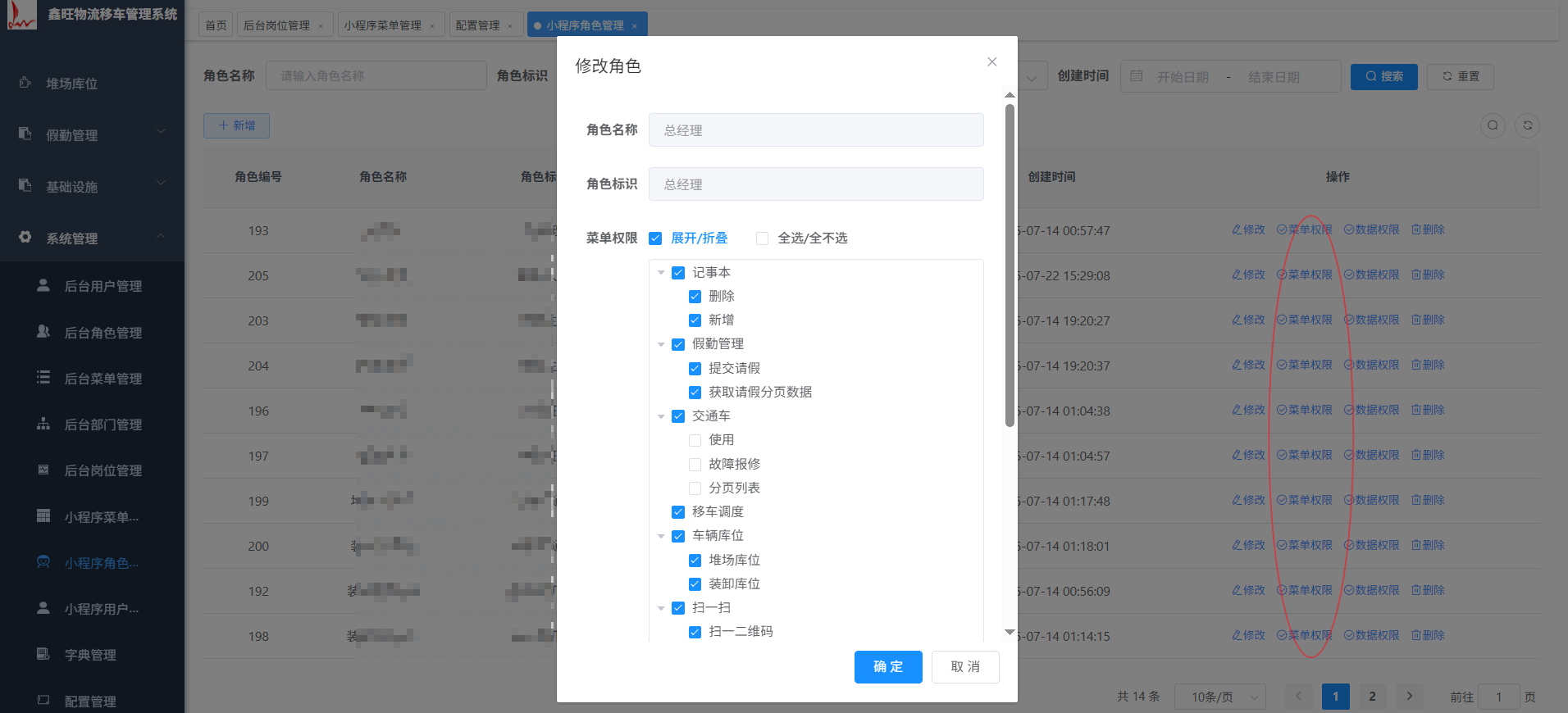This screenshot has height=713, width=1568.
Task: Click the 基础设施 sidebar icon
Action: click(25, 185)
